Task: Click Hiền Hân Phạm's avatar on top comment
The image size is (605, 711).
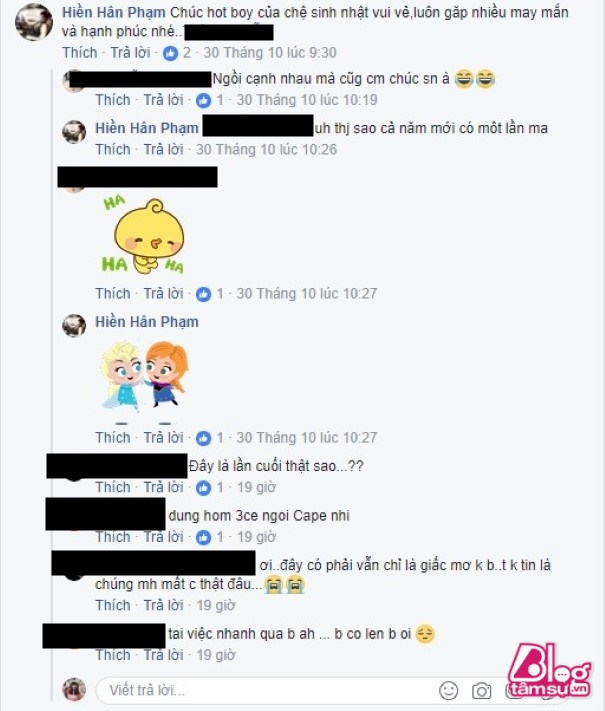Action: 34,22
